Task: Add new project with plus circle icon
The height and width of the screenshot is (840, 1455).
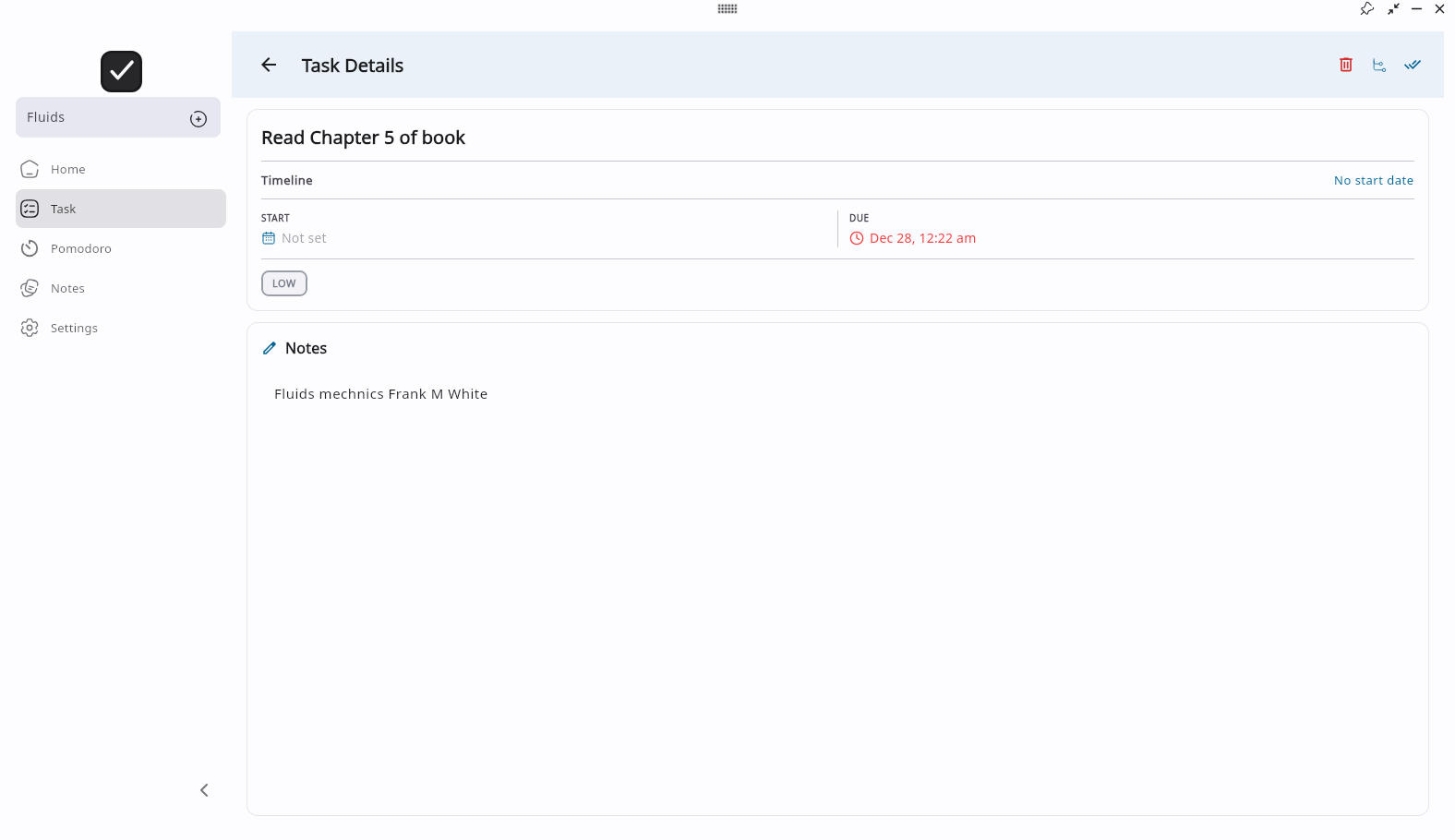Action: coord(198,118)
